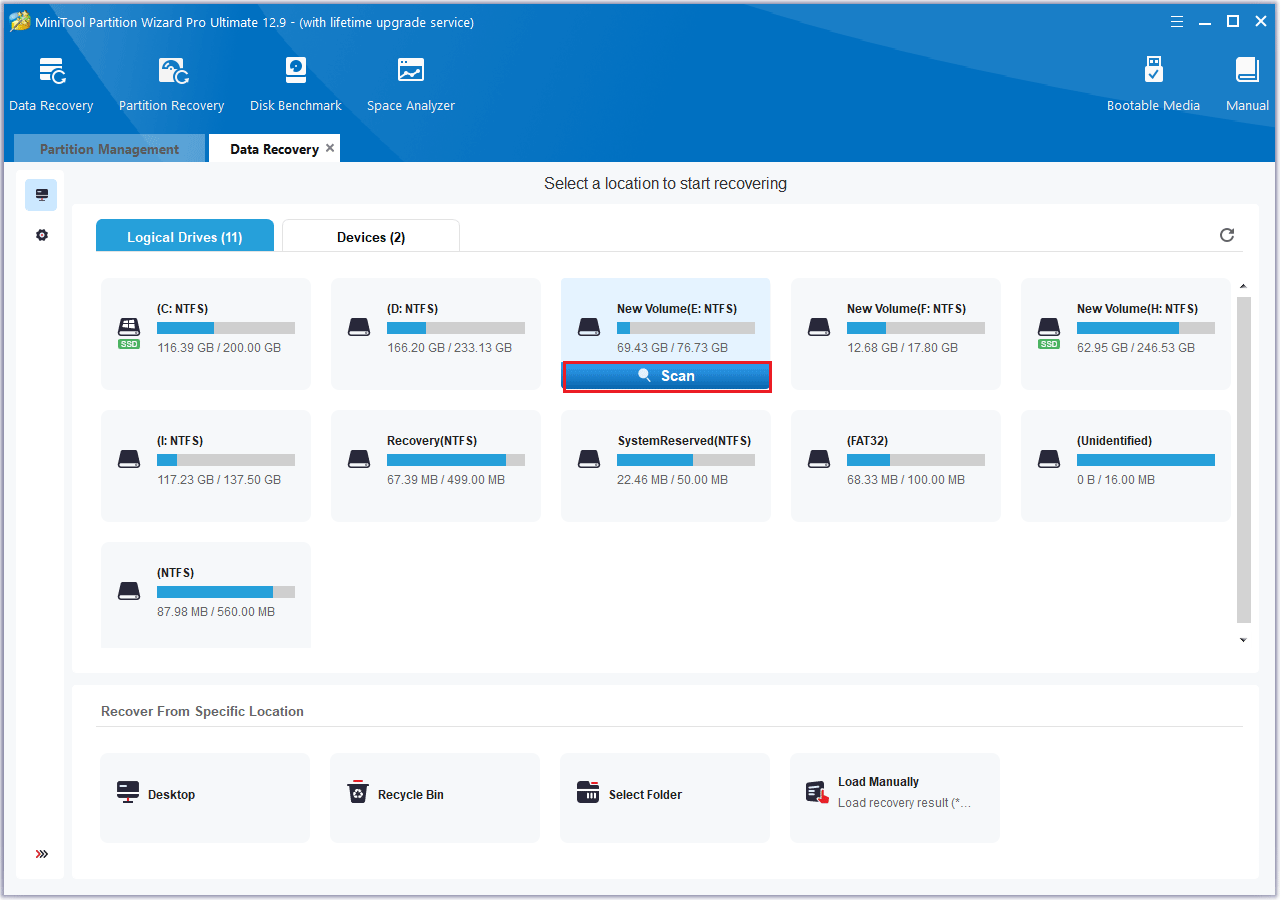
Task: Open Disk Benchmark tool
Action: pyautogui.click(x=296, y=84)
